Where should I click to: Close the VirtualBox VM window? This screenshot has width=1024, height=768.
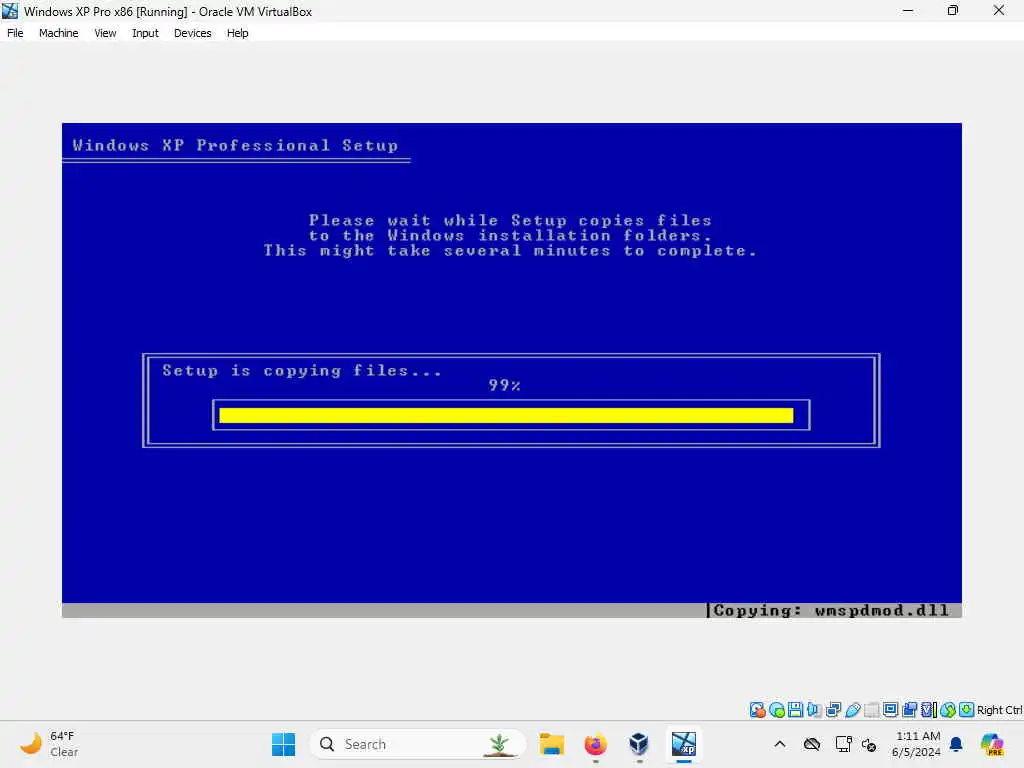click(x=999, y=10)
